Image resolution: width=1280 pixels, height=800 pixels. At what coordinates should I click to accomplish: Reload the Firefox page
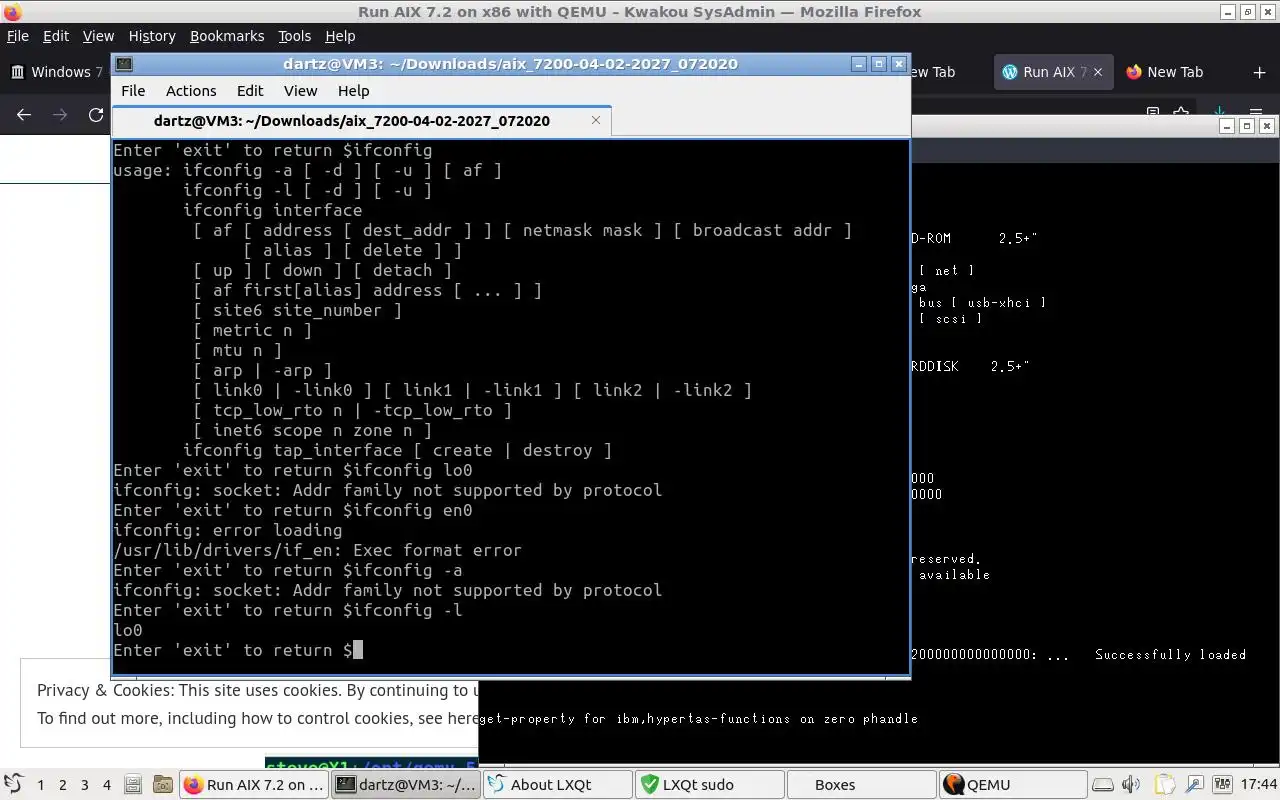click(x=96, y=115)
